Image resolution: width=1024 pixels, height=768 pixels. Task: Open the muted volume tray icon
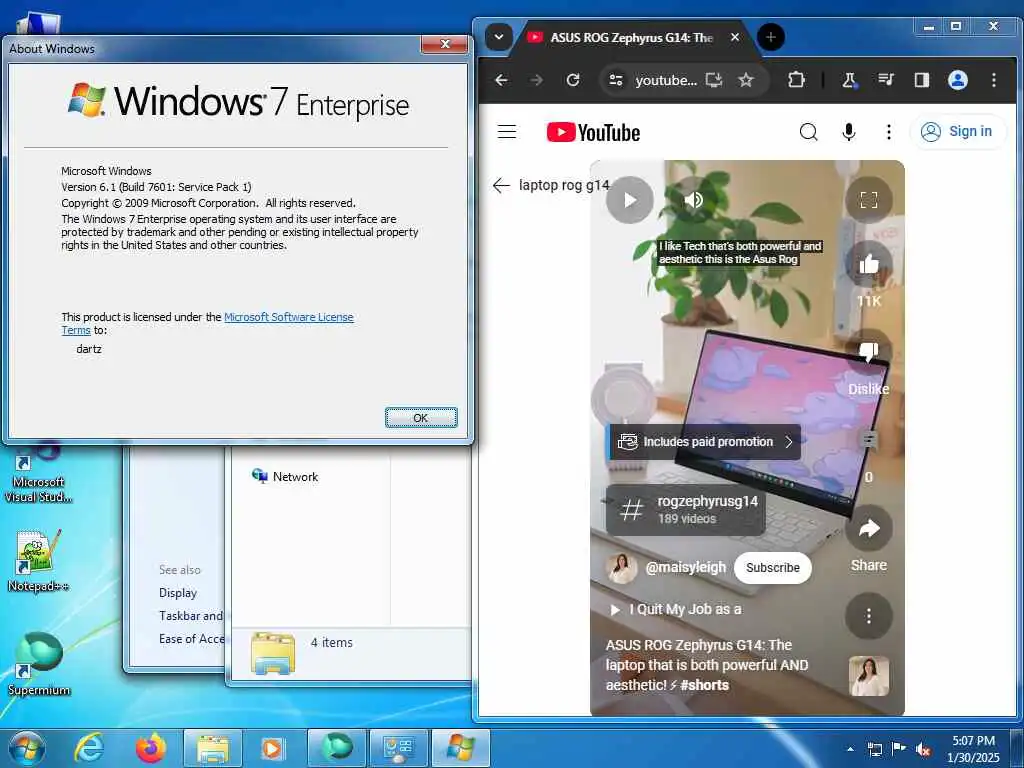[x=923, y=749]
